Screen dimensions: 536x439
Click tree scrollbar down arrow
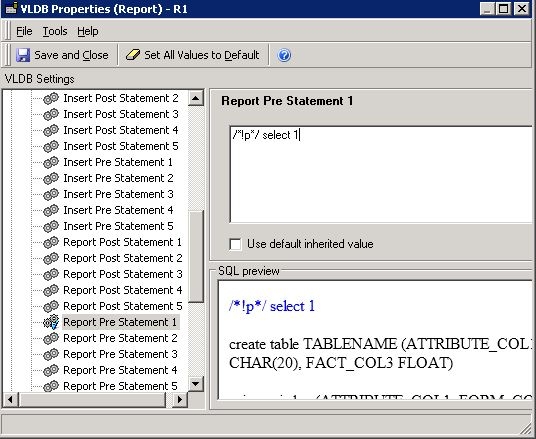pos(196,384)
